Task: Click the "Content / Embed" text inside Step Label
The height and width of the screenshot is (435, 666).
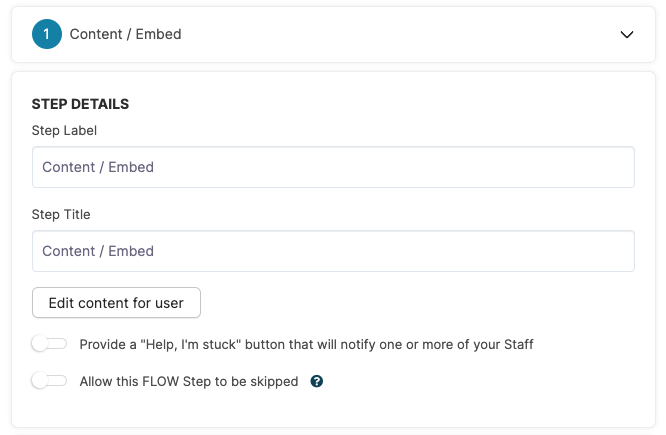Action: [98, 167]
